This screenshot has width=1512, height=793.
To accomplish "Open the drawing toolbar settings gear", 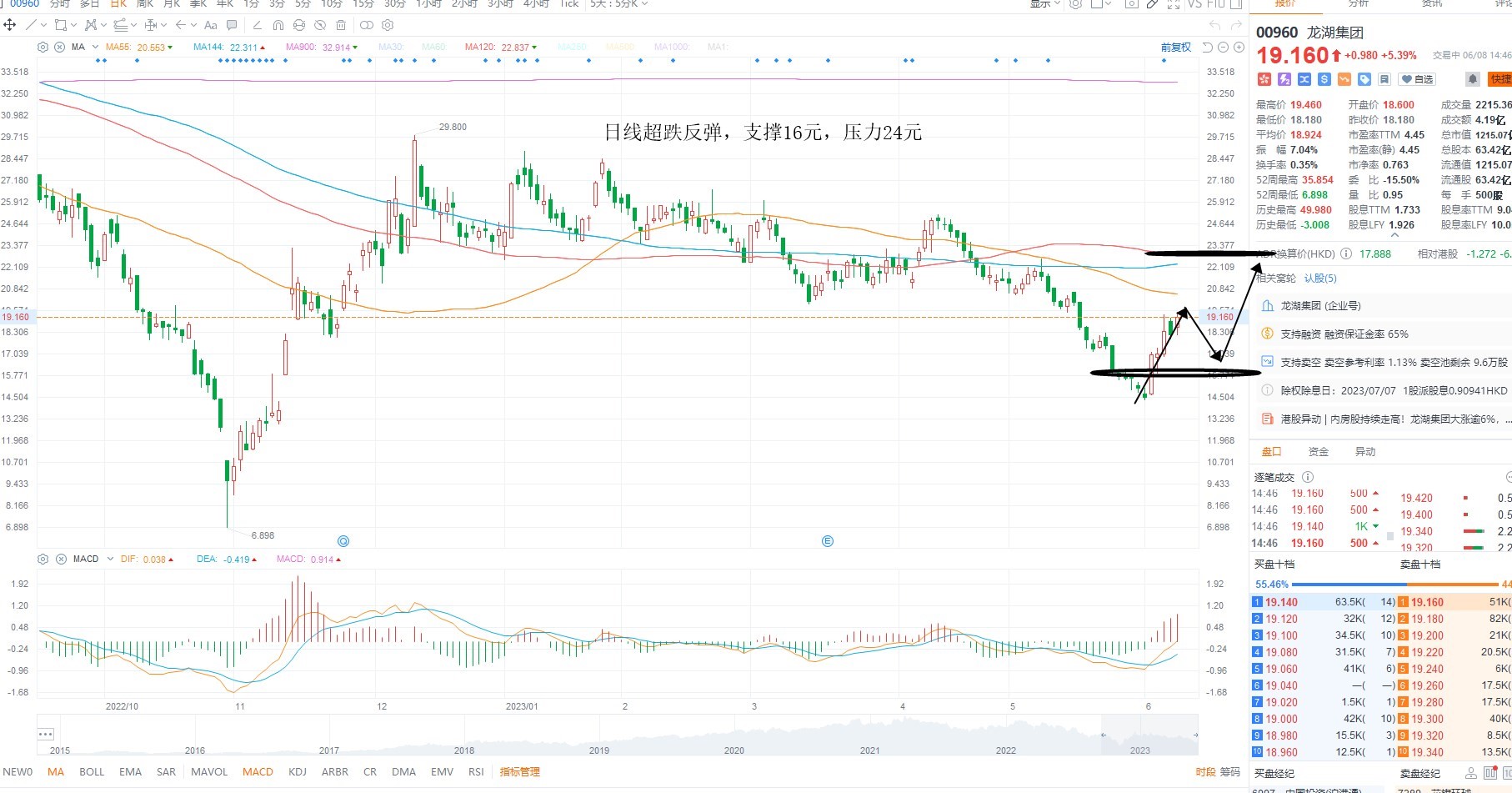I will (388, 25).
